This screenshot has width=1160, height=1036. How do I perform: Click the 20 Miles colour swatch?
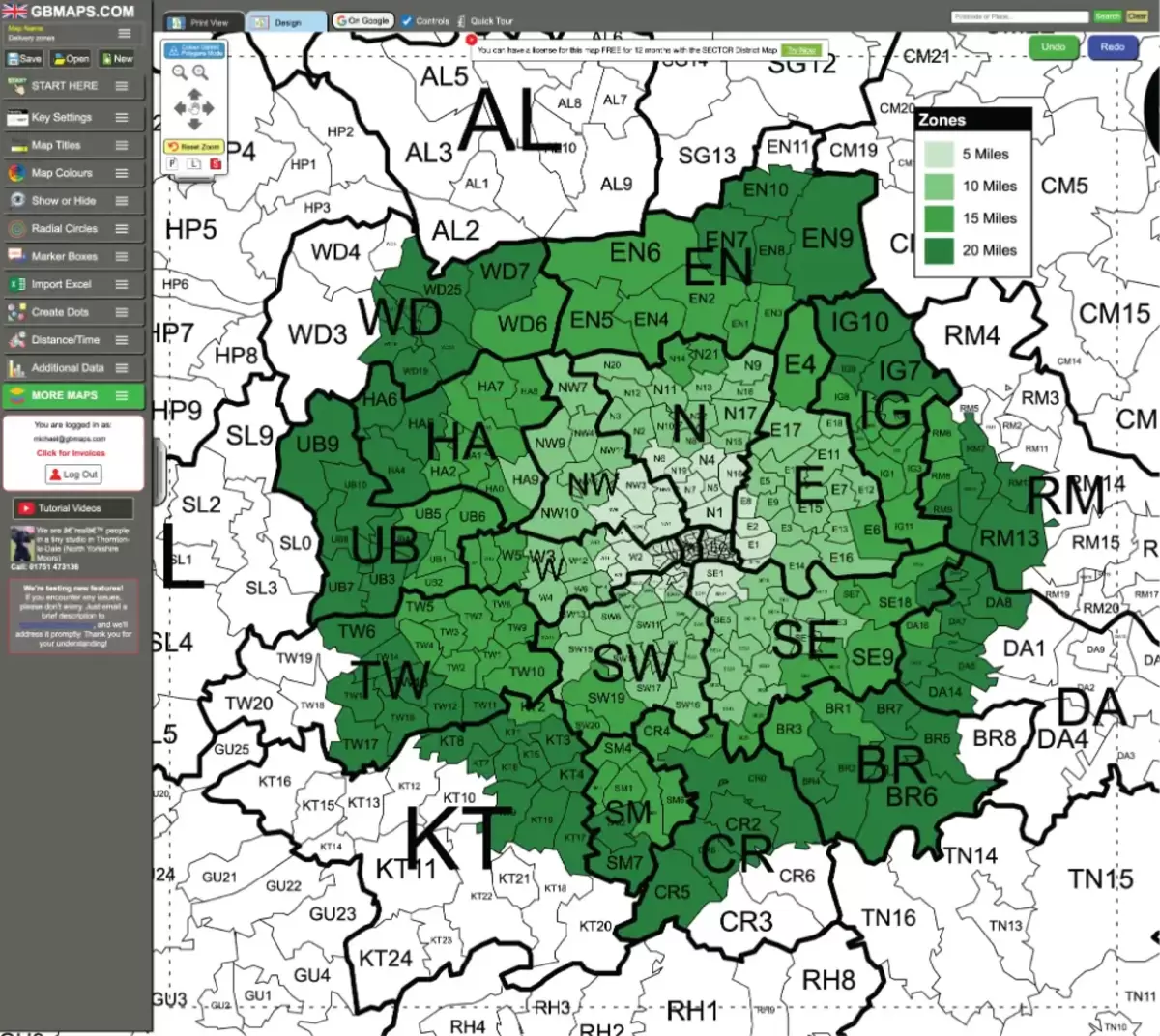(940, 250)
